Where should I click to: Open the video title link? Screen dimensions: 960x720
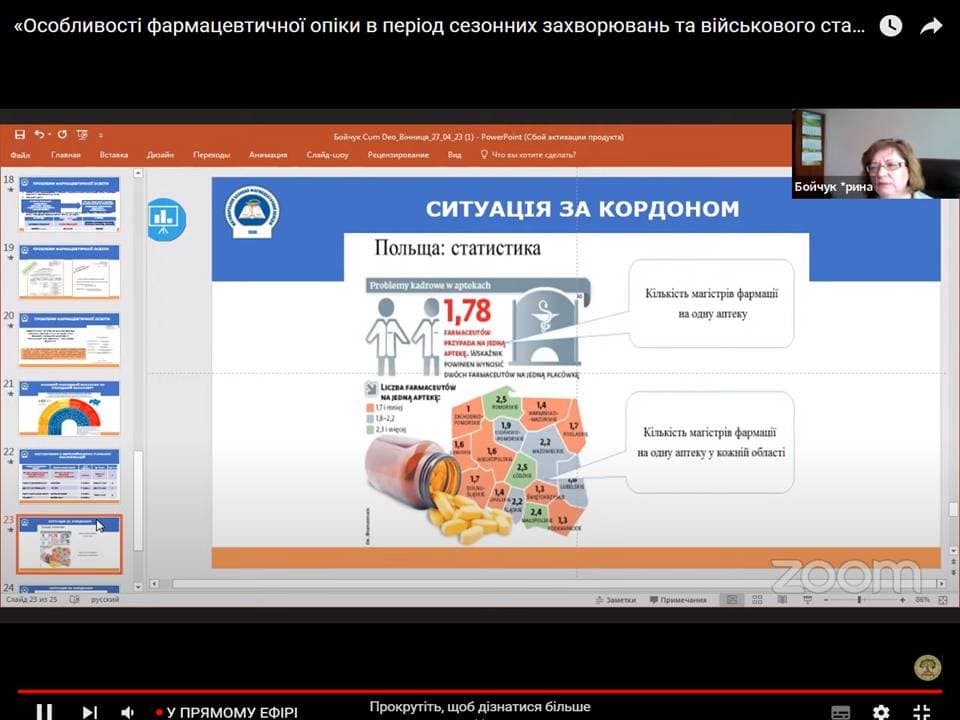[439, 26]
